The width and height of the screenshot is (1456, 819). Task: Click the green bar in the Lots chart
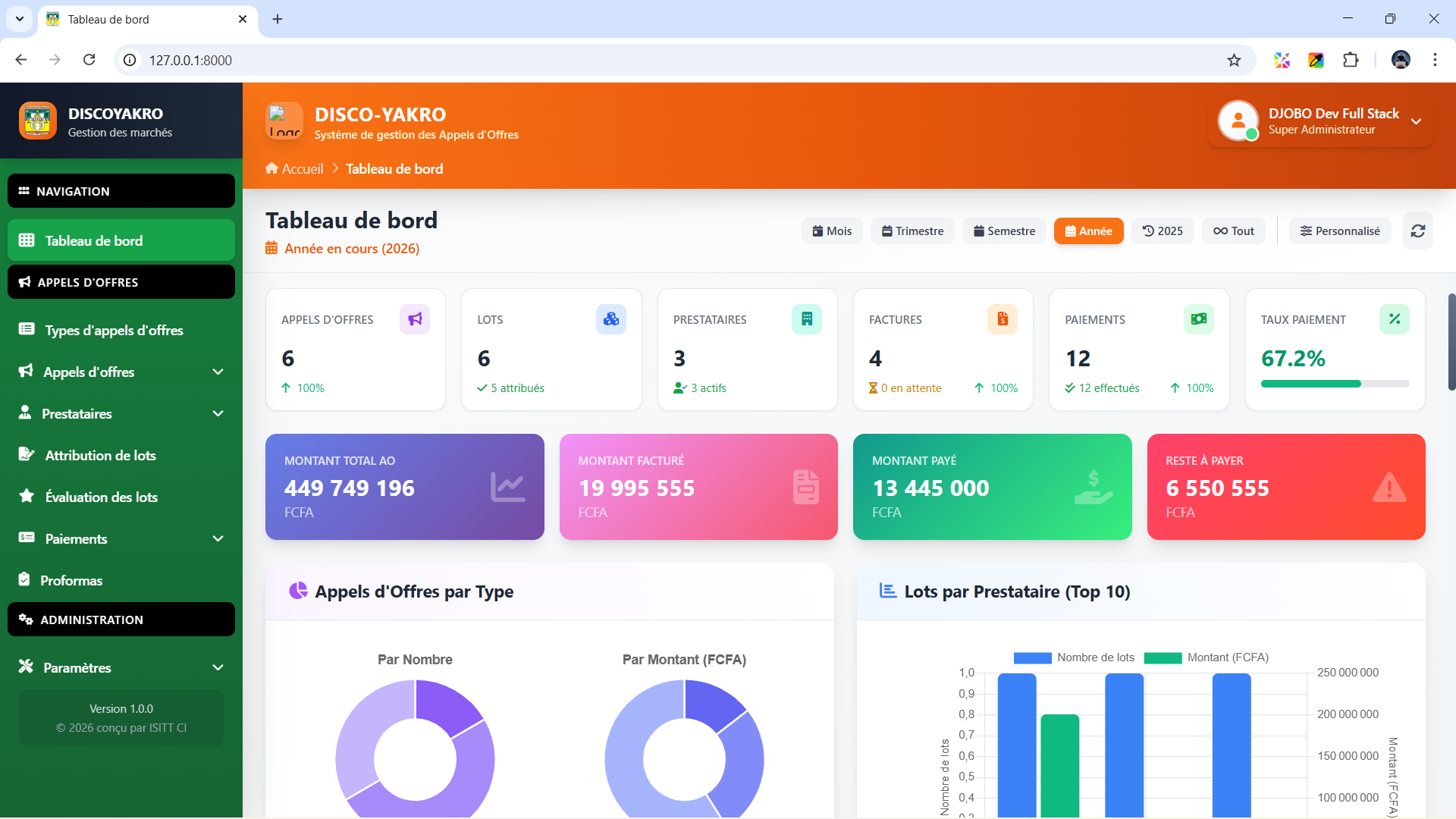pyautogui.click(x=1059, y=765)
